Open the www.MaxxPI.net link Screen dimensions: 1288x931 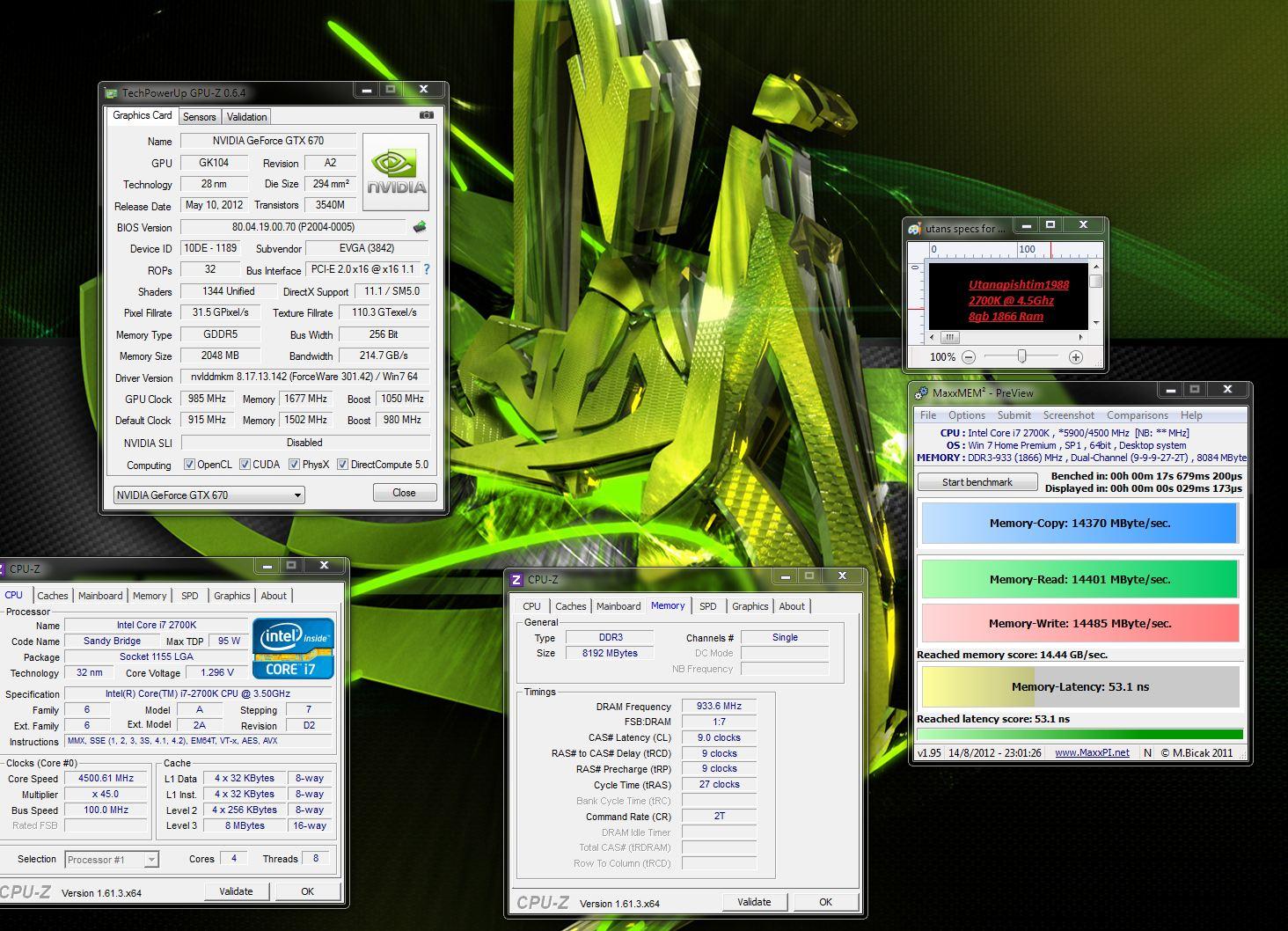click(1092, 752)
